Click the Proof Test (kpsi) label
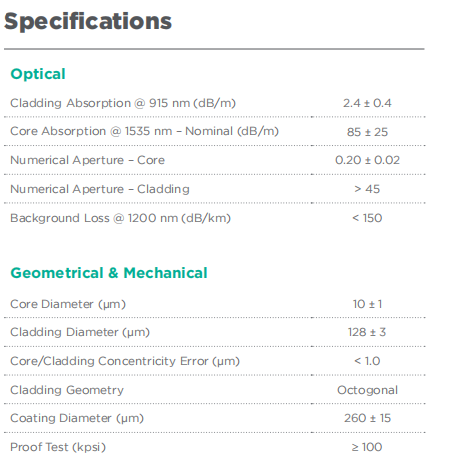Screen dimensions: 450x459 pos(58,447)
